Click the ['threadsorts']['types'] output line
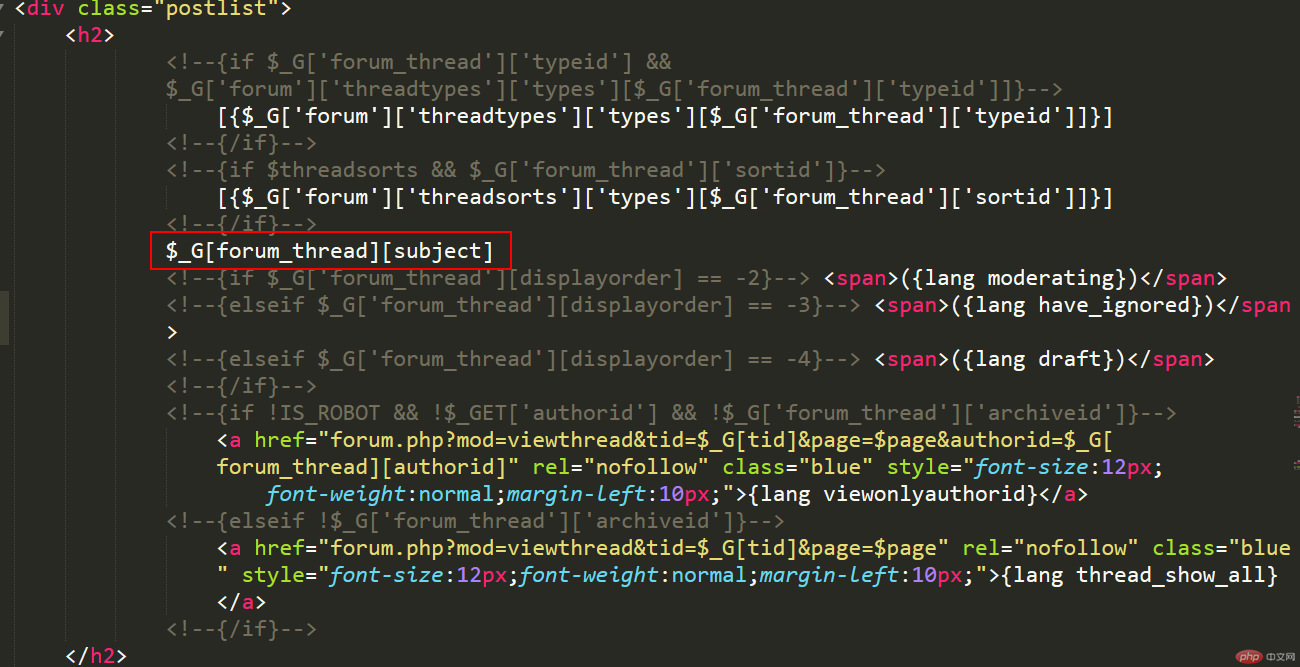Image resolution: width=1300 pixels, height=667 pixels. [x=665, y=197]
